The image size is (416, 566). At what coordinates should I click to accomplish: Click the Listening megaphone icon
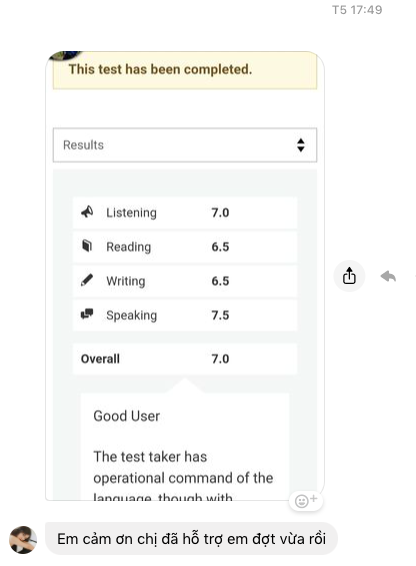87,212
